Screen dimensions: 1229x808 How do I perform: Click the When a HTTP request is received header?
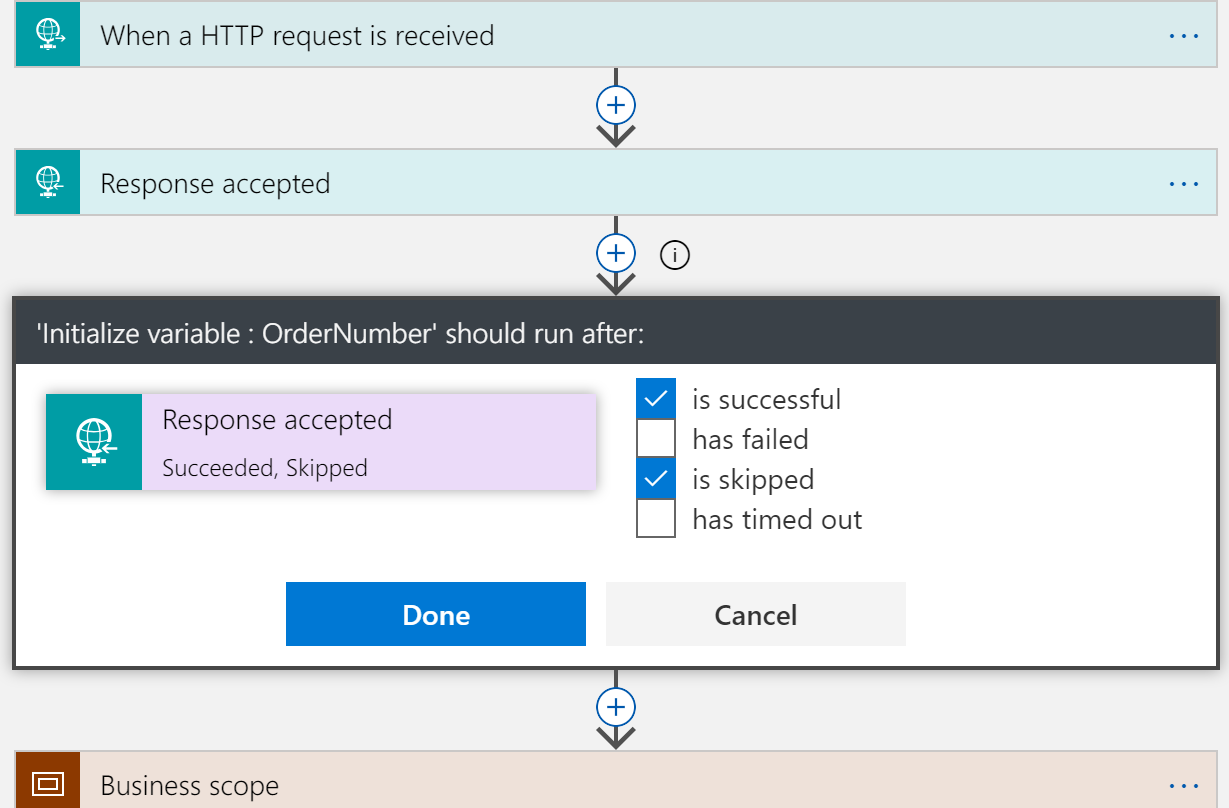297,34
